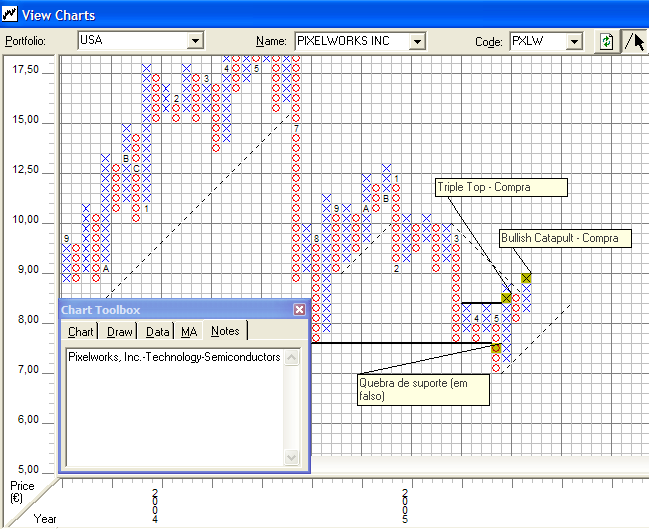Click the green refresh chart icon

click(x=606, y=41)
